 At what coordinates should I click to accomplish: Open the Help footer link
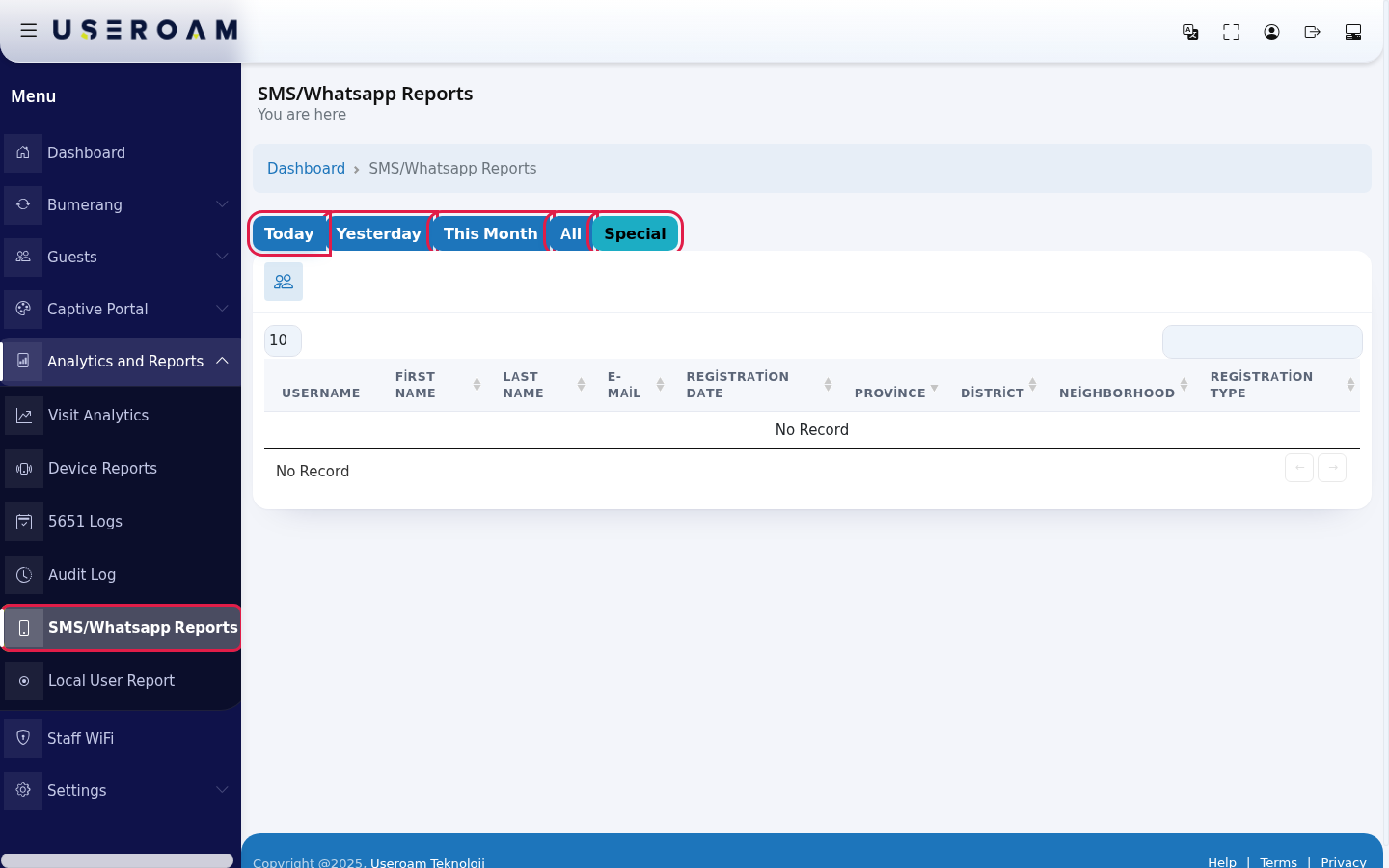tap(1222, 861)
